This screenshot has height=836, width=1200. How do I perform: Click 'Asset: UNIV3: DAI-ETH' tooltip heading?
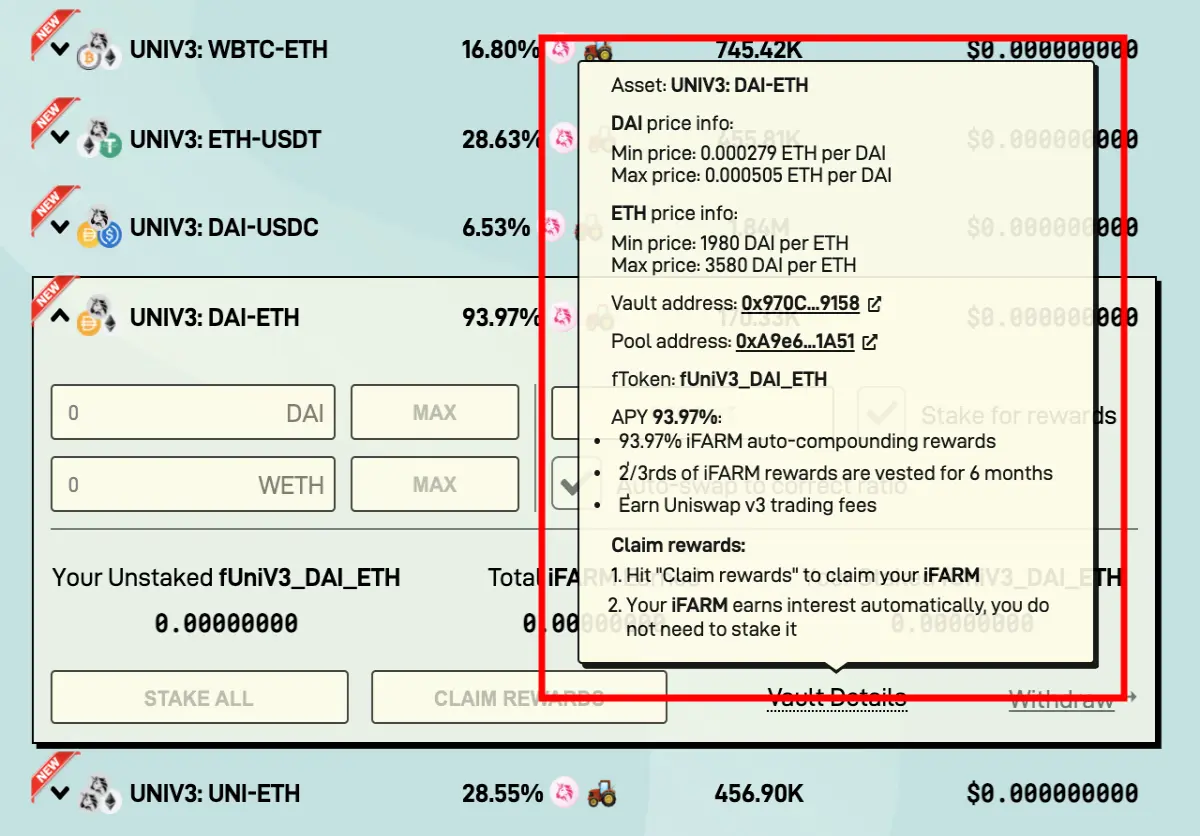(x=710, y=85)
